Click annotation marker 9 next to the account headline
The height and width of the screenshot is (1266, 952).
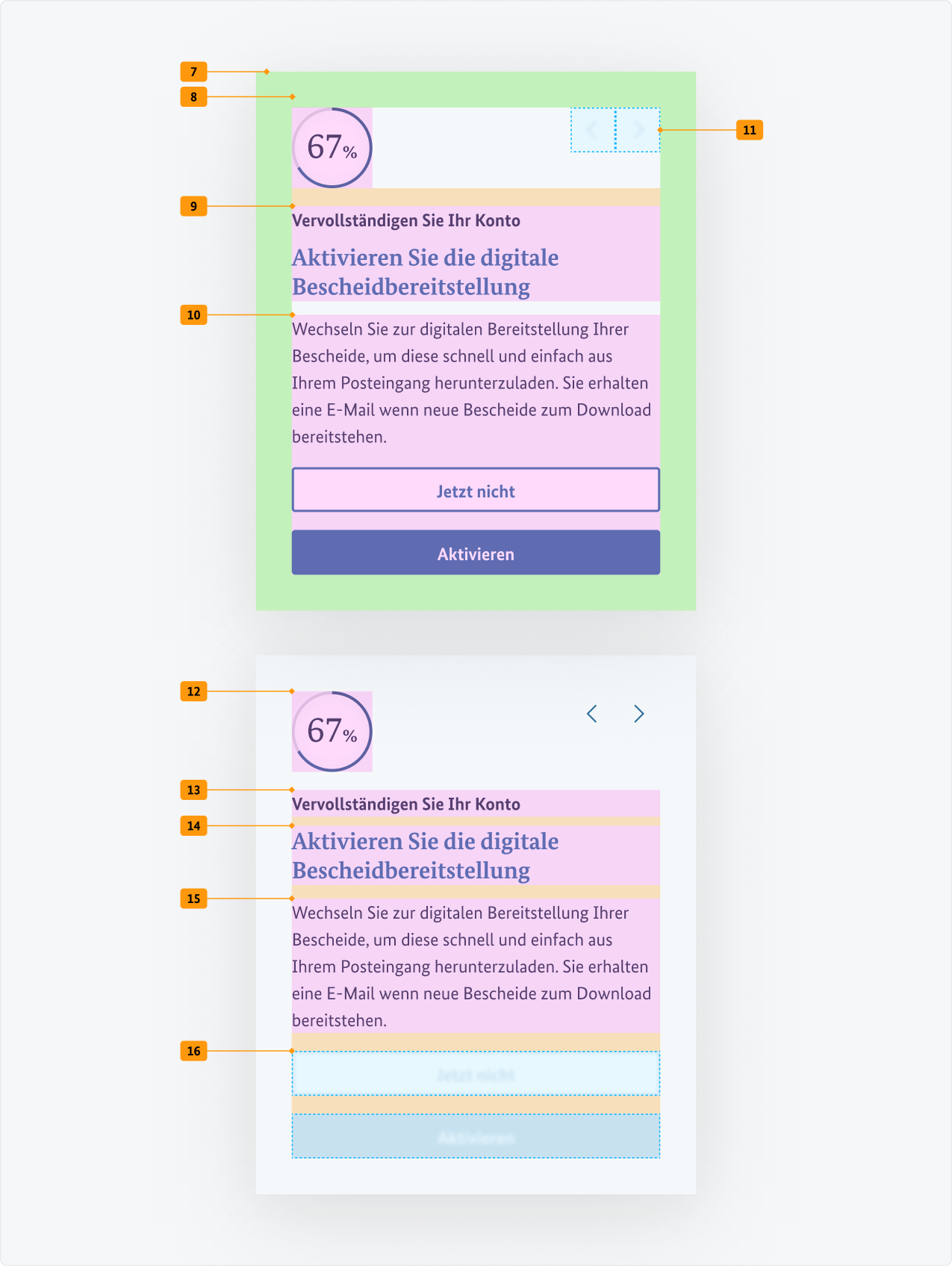(193, 207)
